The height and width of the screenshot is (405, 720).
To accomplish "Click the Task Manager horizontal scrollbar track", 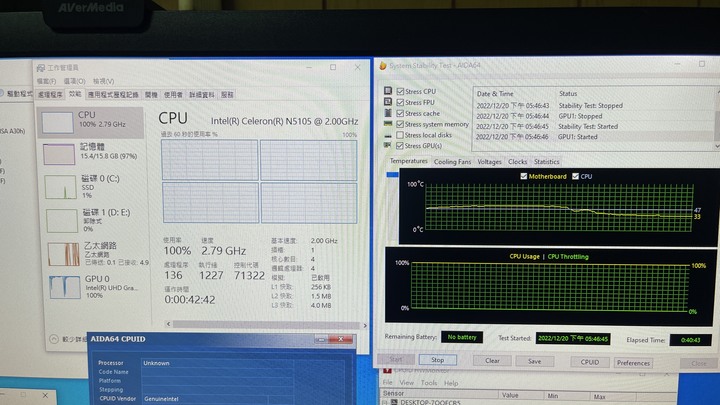I will point(266,325).
